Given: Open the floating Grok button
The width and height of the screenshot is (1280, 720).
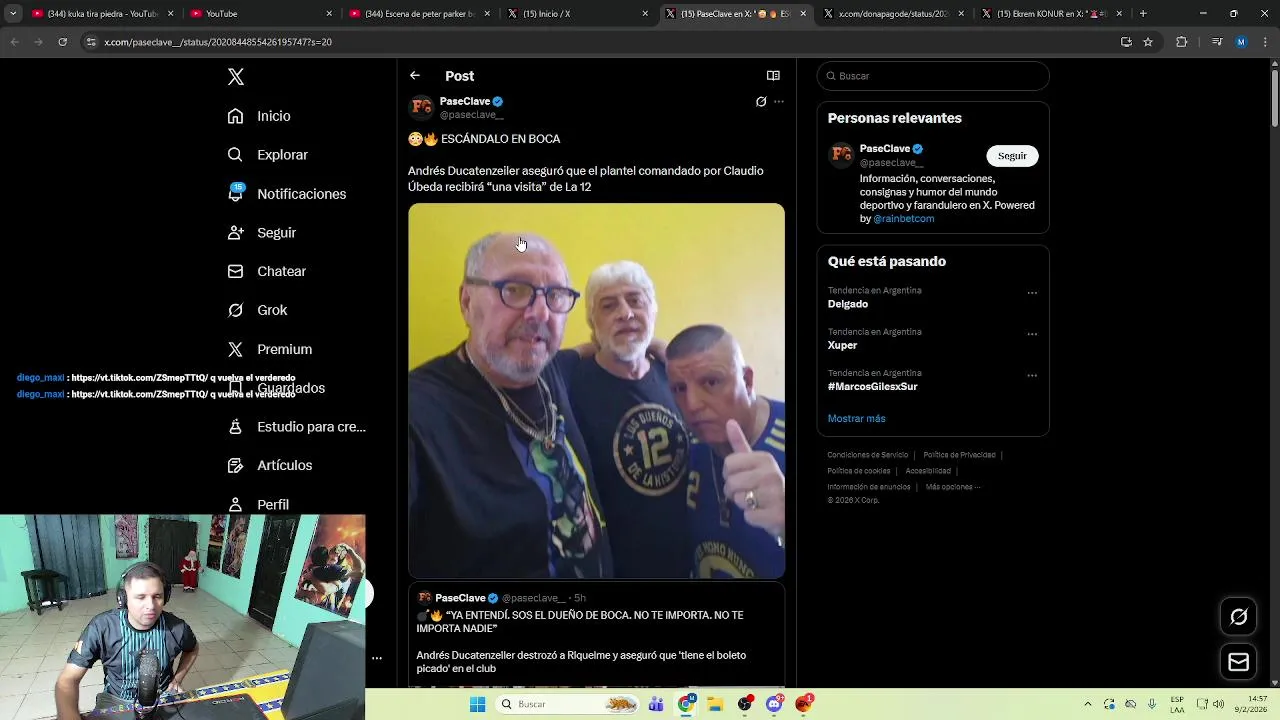Looking at the screenshot, I should 1239,617.
